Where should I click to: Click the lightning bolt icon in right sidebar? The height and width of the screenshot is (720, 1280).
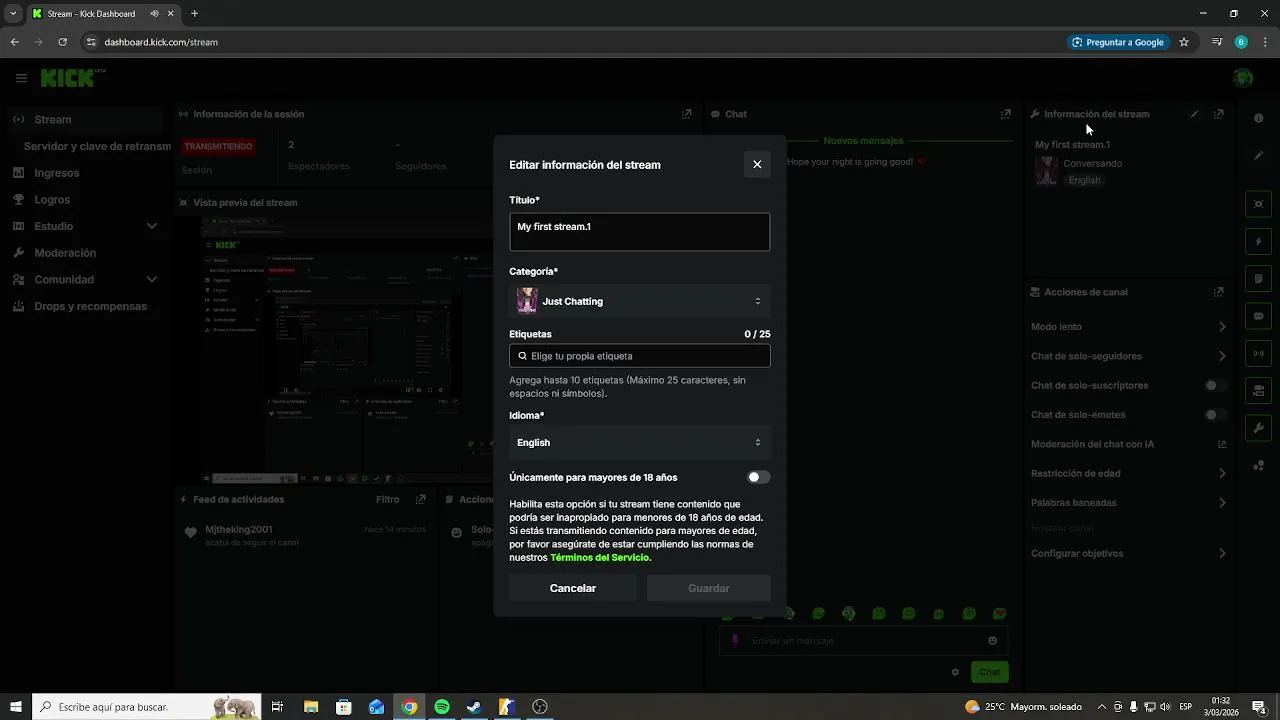pyautogui.click(x=1258, y=242)
